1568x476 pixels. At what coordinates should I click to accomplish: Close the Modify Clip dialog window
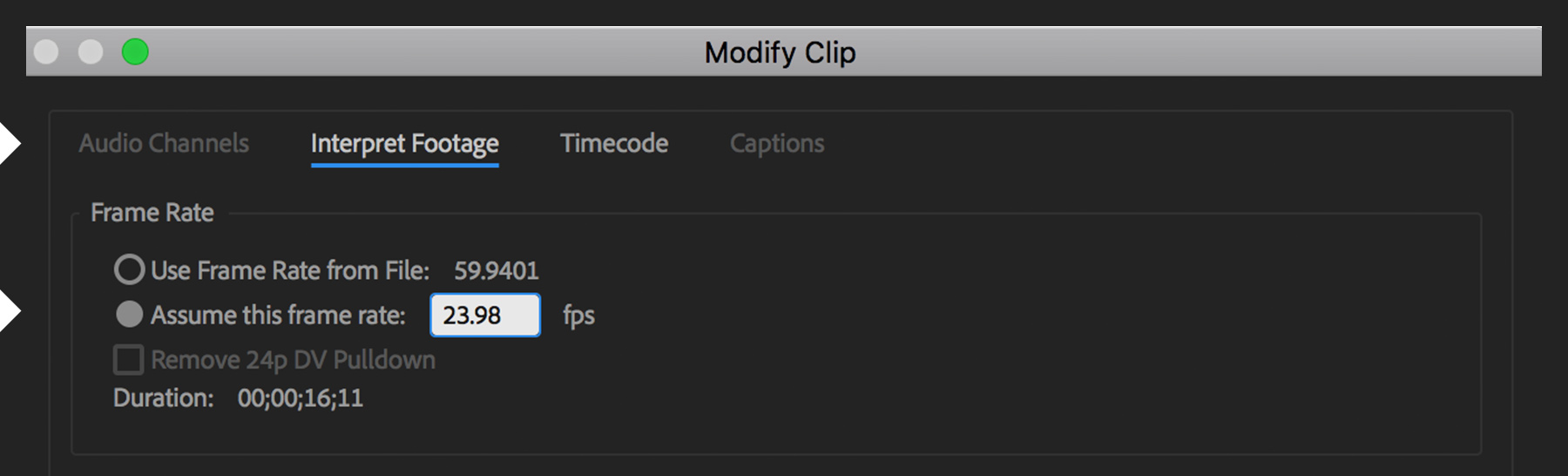coord(46,52)
